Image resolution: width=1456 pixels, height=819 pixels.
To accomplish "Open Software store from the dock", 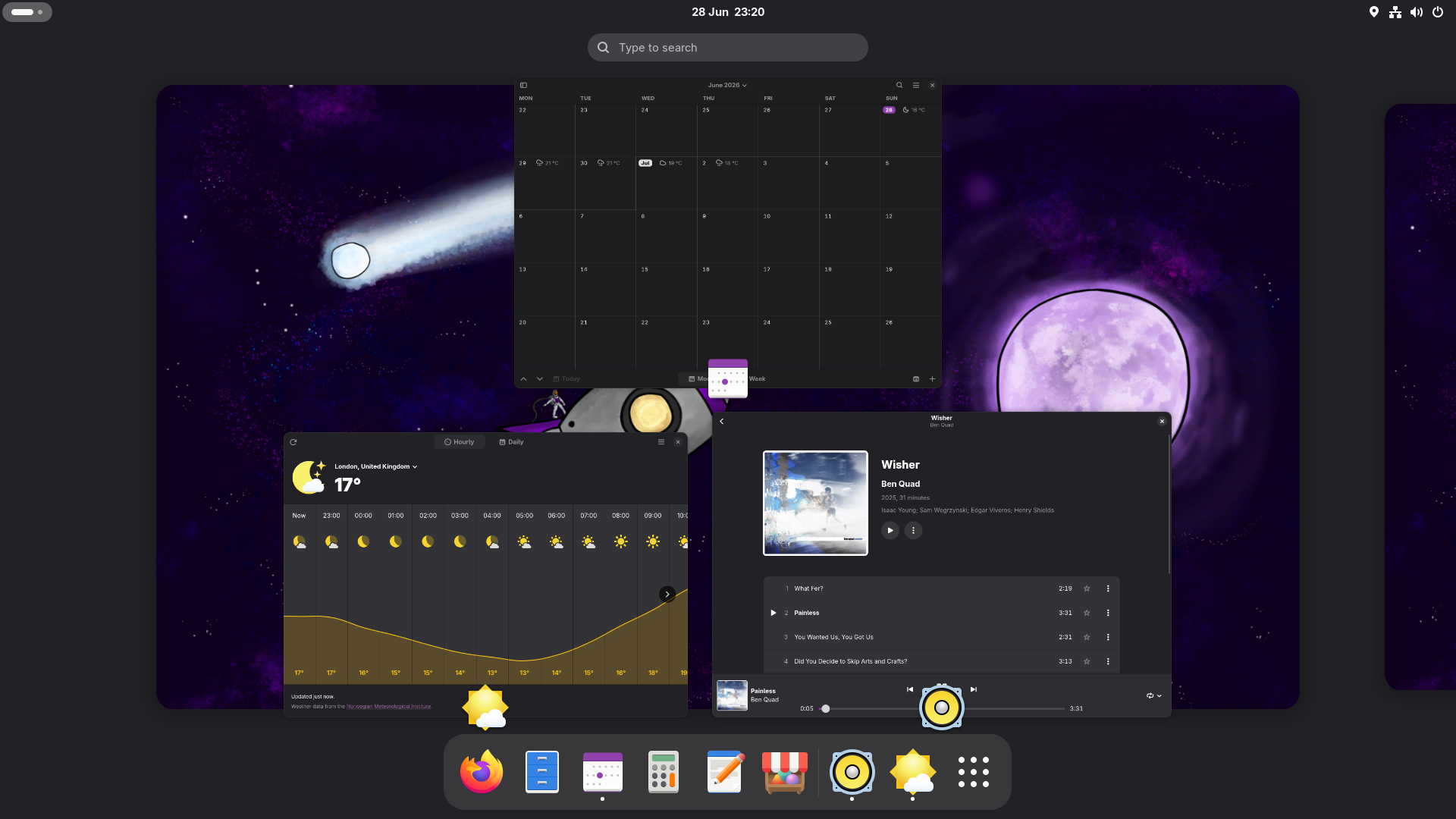I will 785,772.
